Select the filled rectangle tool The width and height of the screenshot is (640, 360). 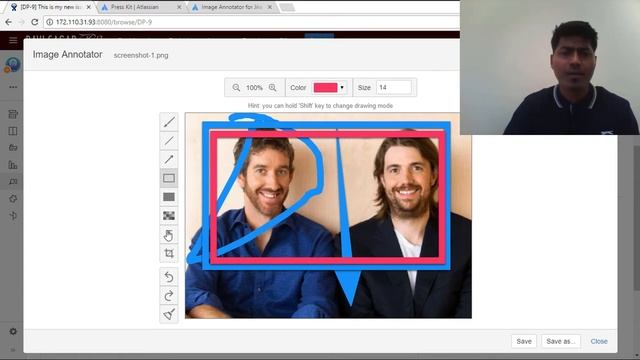pyautogui.click(x=169, y=197)
